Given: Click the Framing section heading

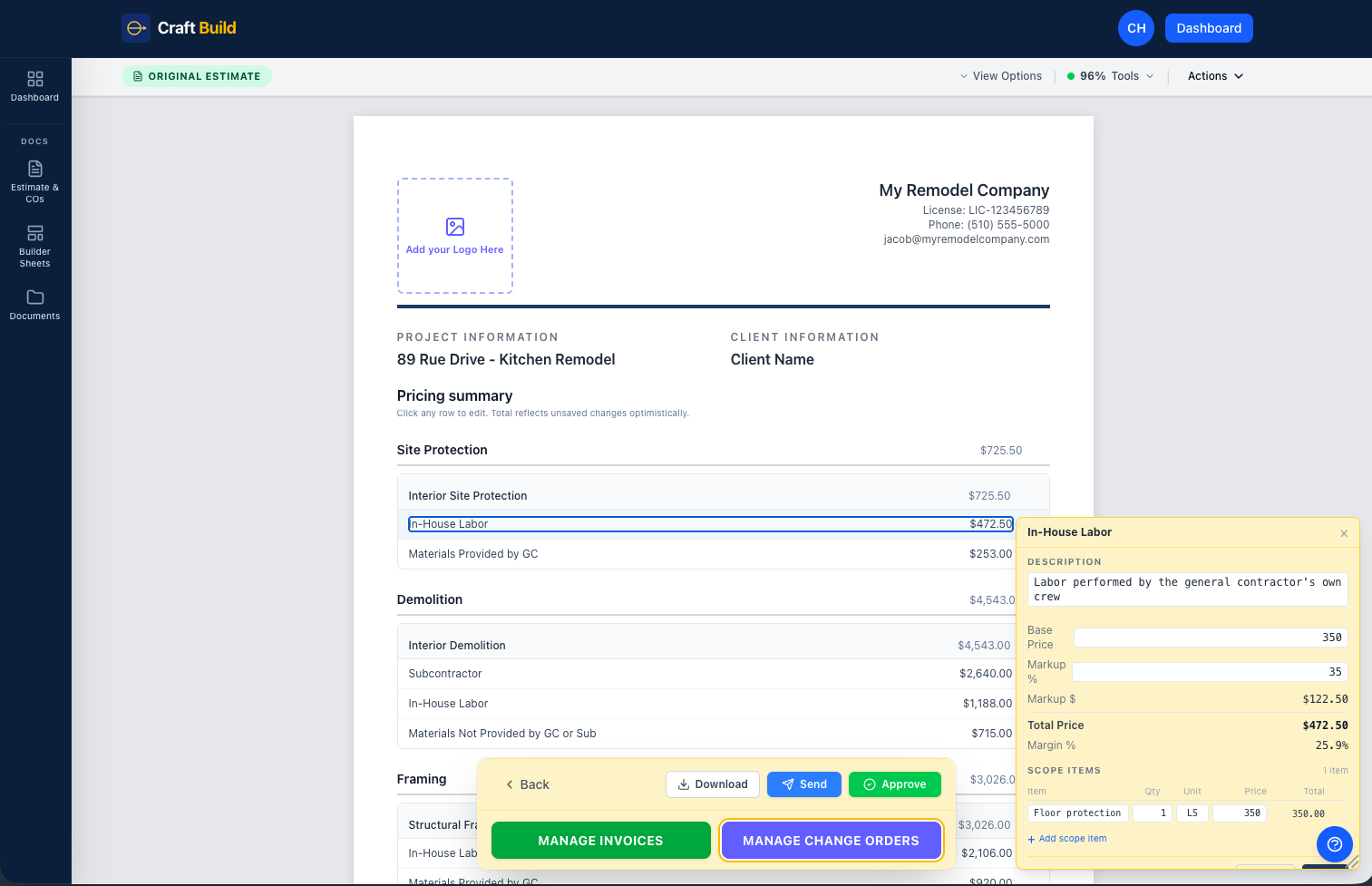Looking at the screenshot, I should pos(422,779).
